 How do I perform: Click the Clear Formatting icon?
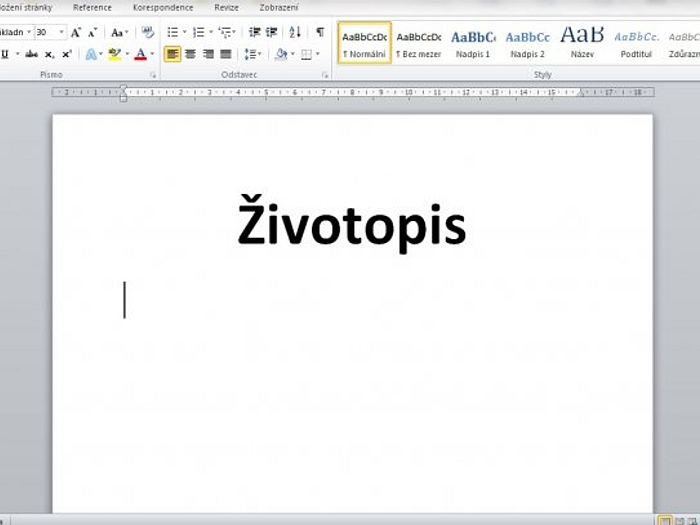(148, 33)
